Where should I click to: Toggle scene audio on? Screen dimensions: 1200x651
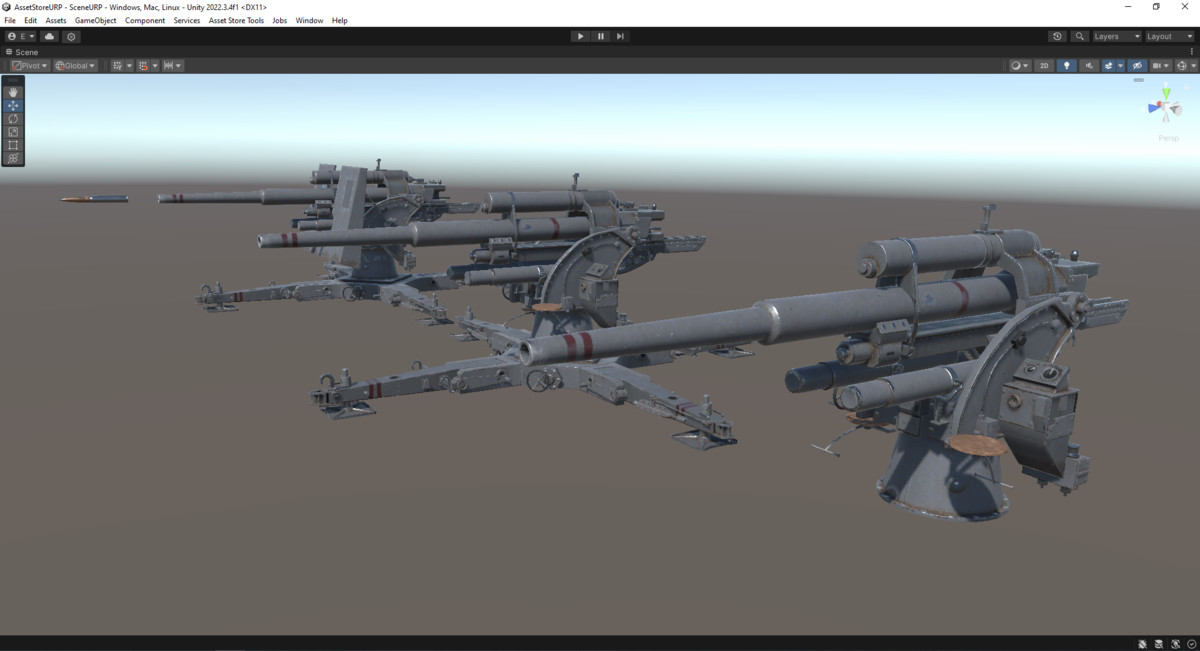coord(1089,65)
